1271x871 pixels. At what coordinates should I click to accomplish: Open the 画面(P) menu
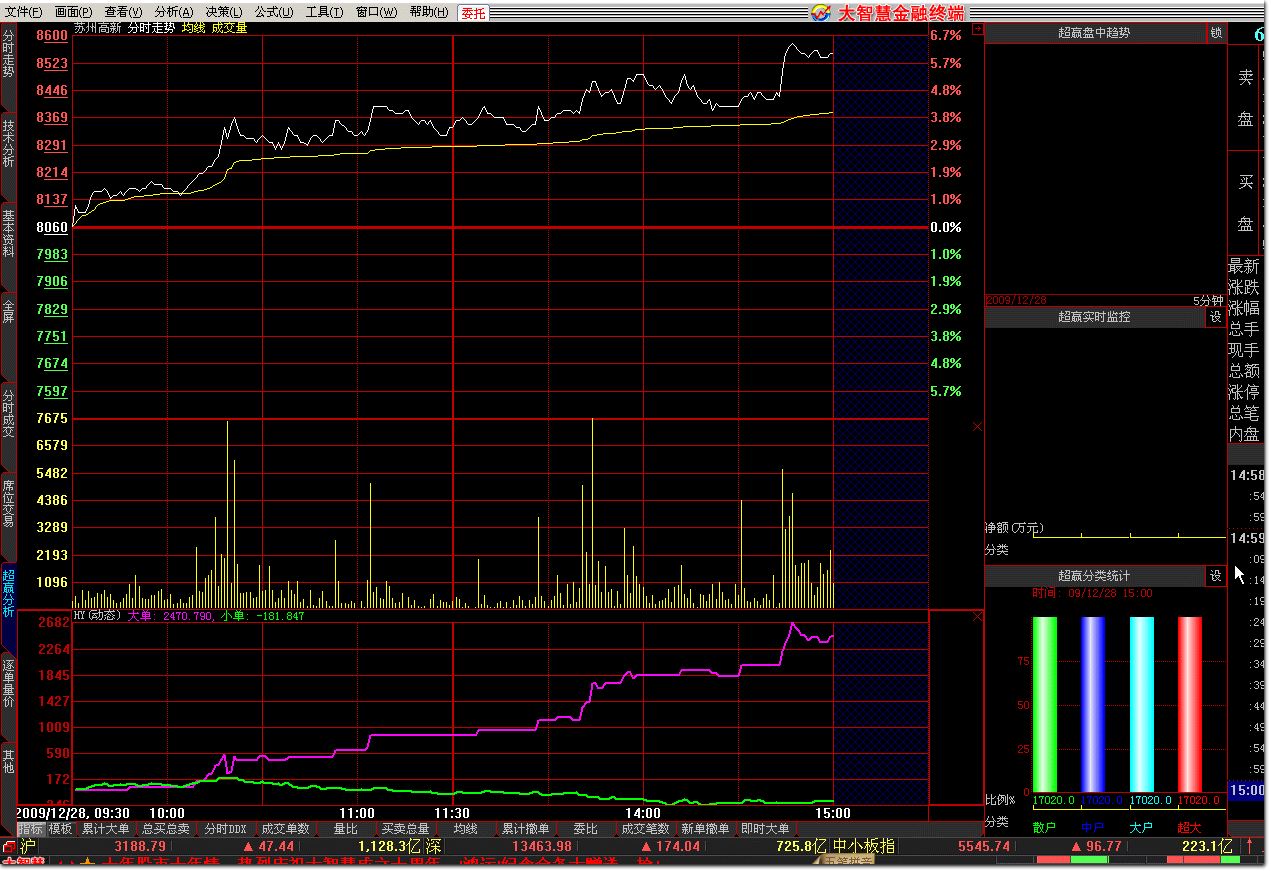(73, 12)
